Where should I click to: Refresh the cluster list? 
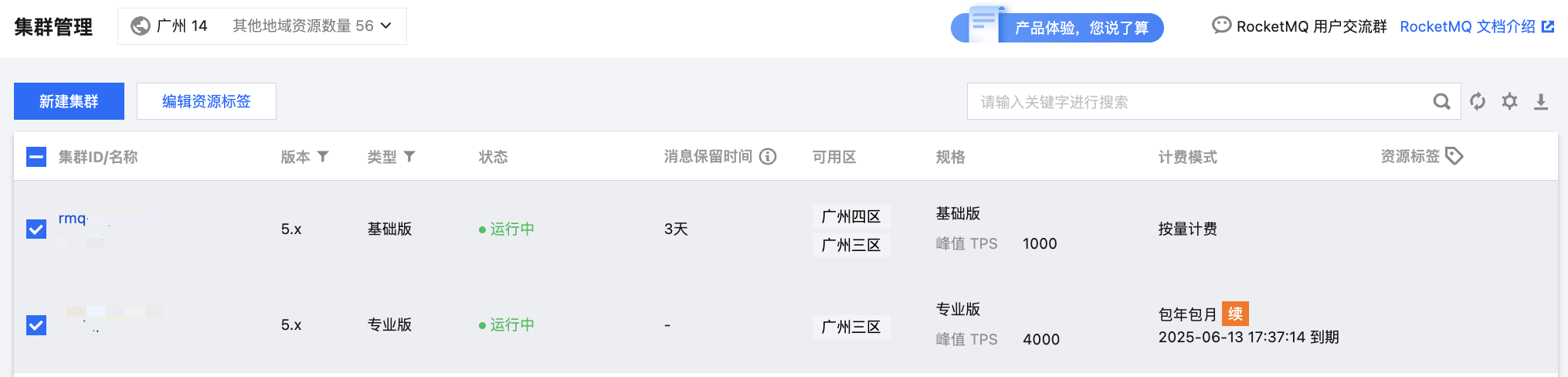tap(1478, 102)
